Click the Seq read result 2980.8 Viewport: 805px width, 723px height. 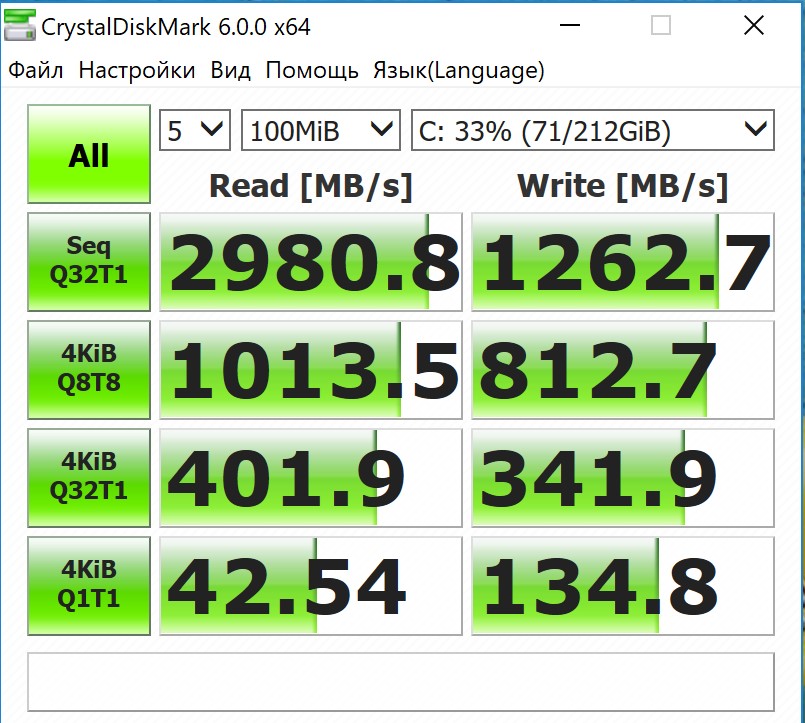coord(311,262)
